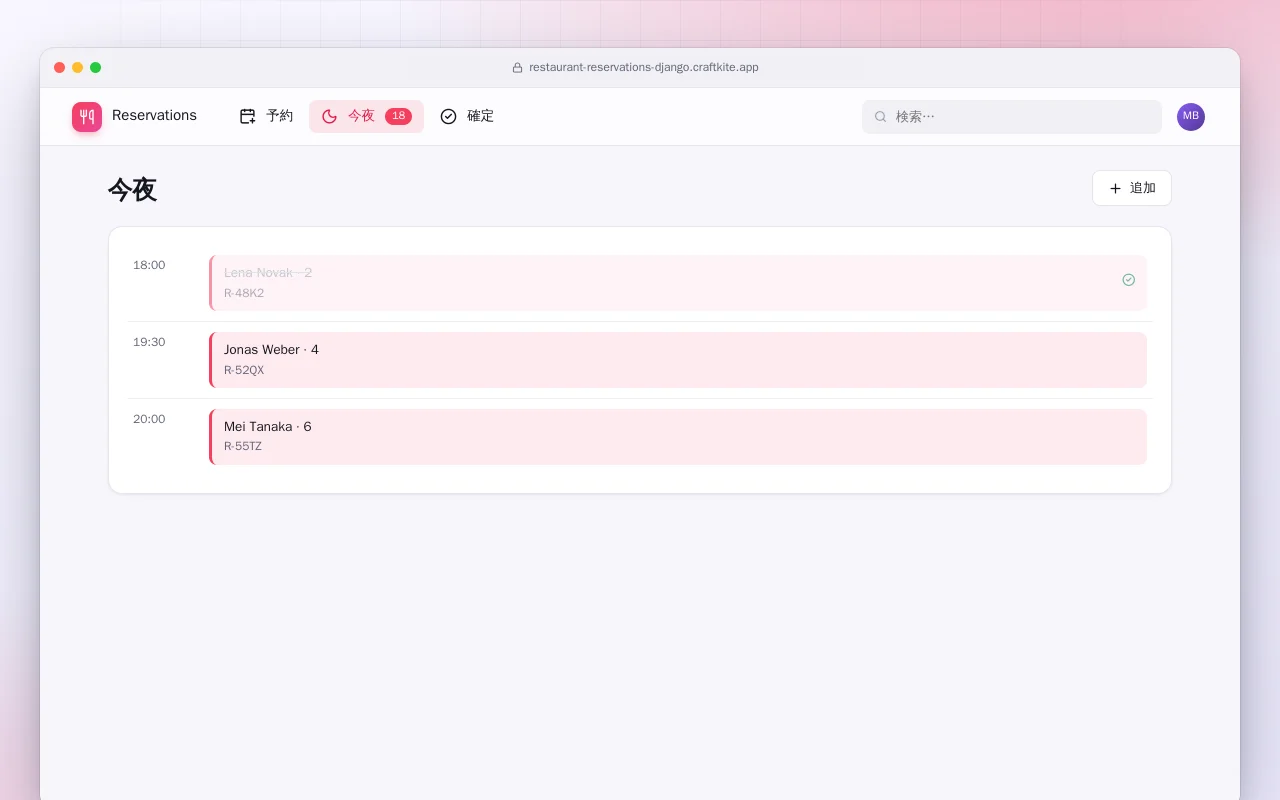Click the calendar icon beside 予約

pyautogui.click(x=248, y=116)
